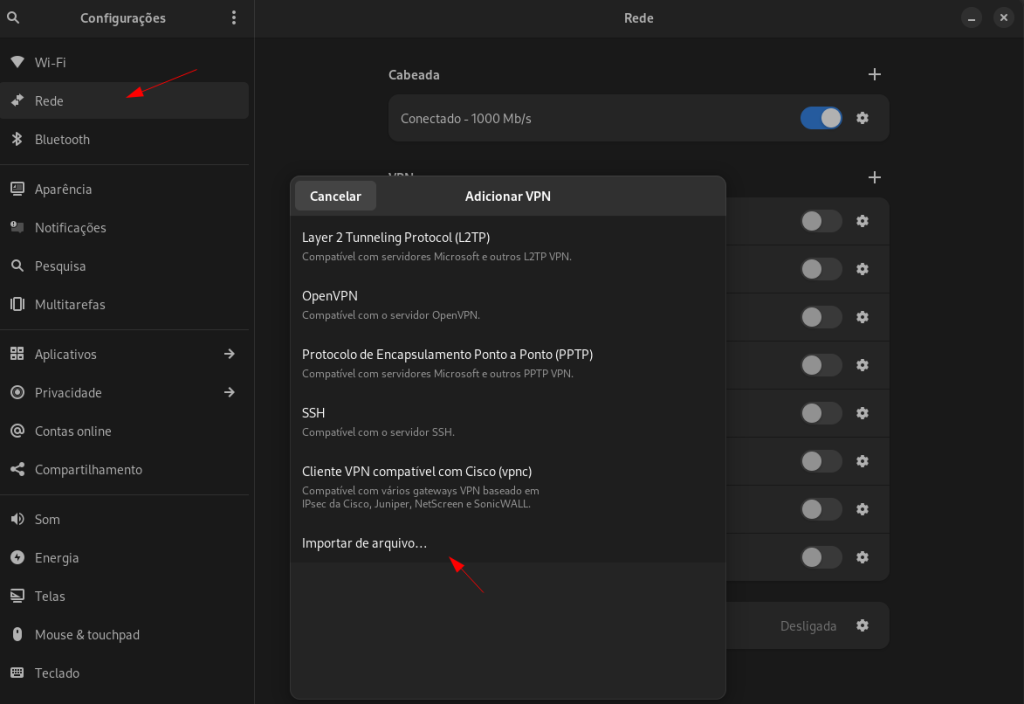This screenshot has width=1024, height=704.
Task: Enable the first VPN connection switch
Action: (x=820, y=221)
